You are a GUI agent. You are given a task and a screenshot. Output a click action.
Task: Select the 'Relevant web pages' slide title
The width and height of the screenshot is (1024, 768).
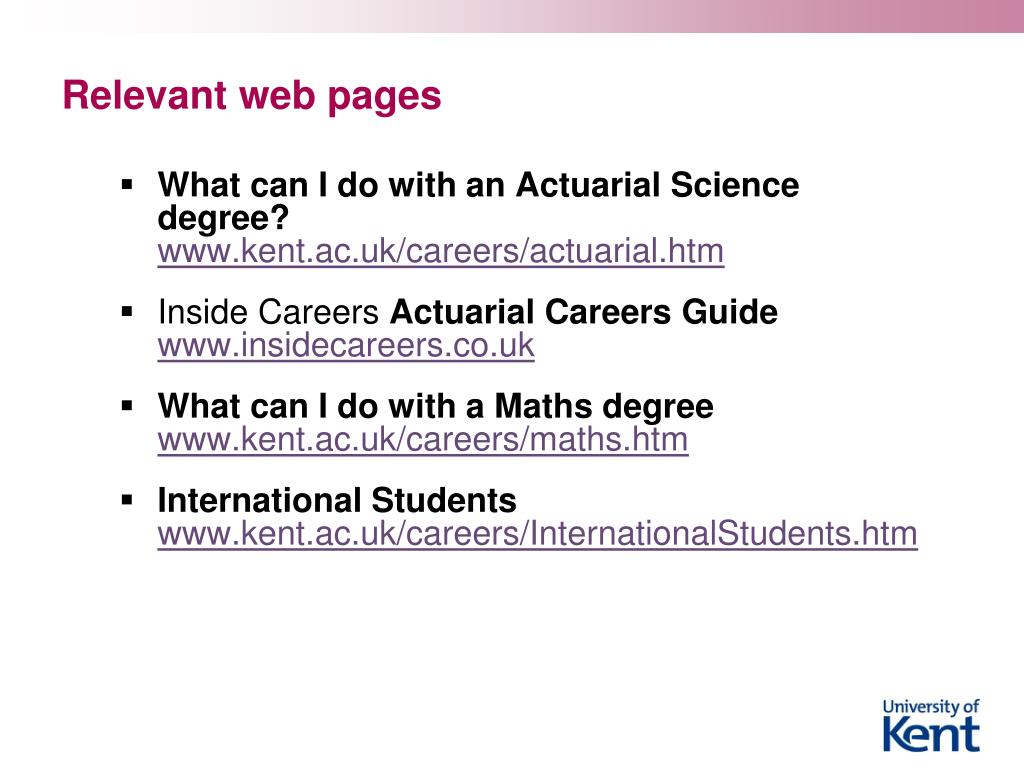click(x=252, y=96)
